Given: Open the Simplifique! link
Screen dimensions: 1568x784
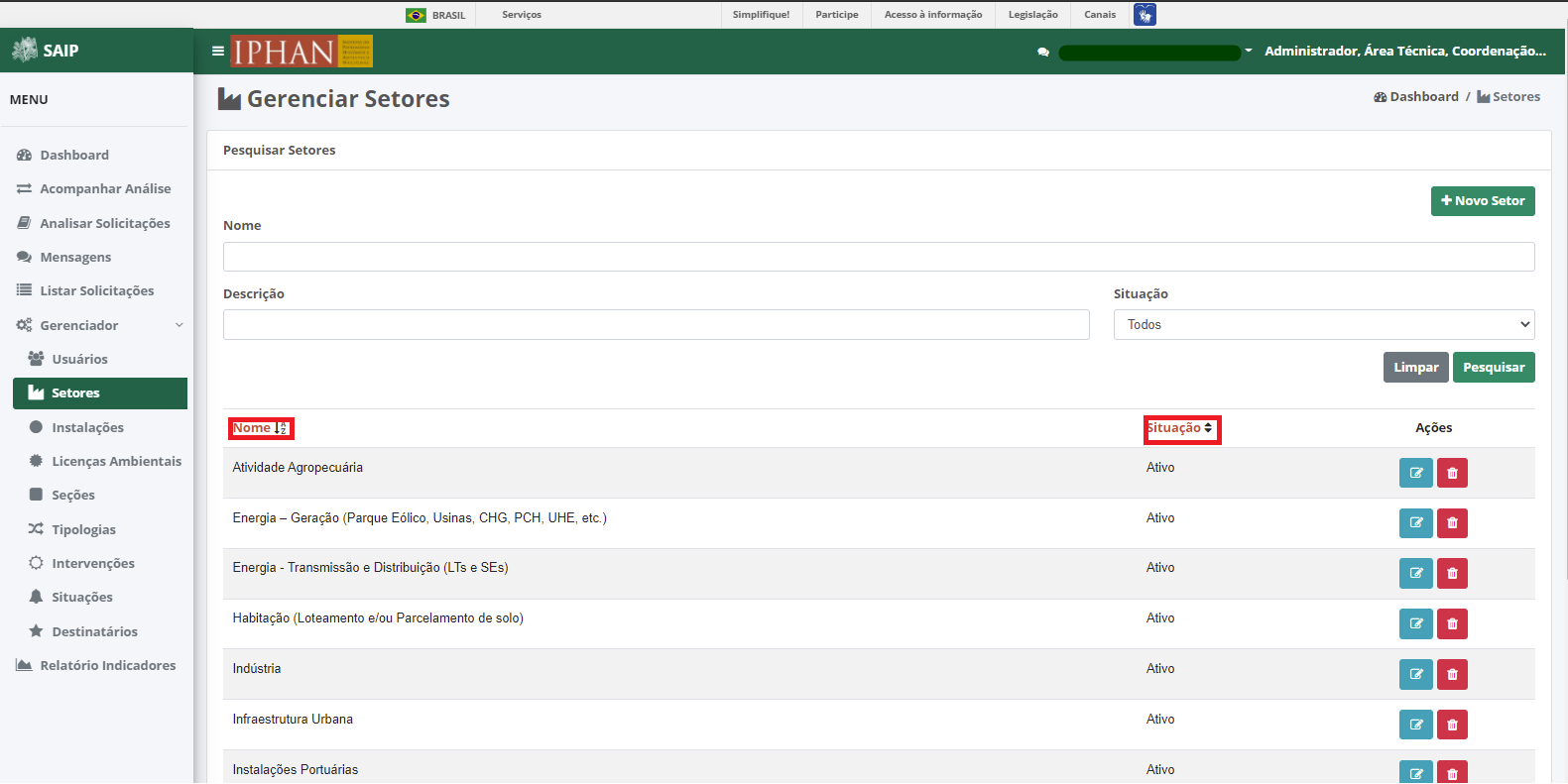Looking at the screenshot, I should pyautogui.click(x=761, y=15).
